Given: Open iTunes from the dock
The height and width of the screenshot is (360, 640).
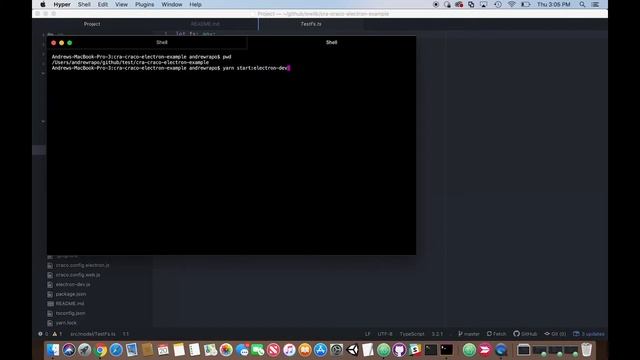Looking at the screenshot, I should coord(289,350).
